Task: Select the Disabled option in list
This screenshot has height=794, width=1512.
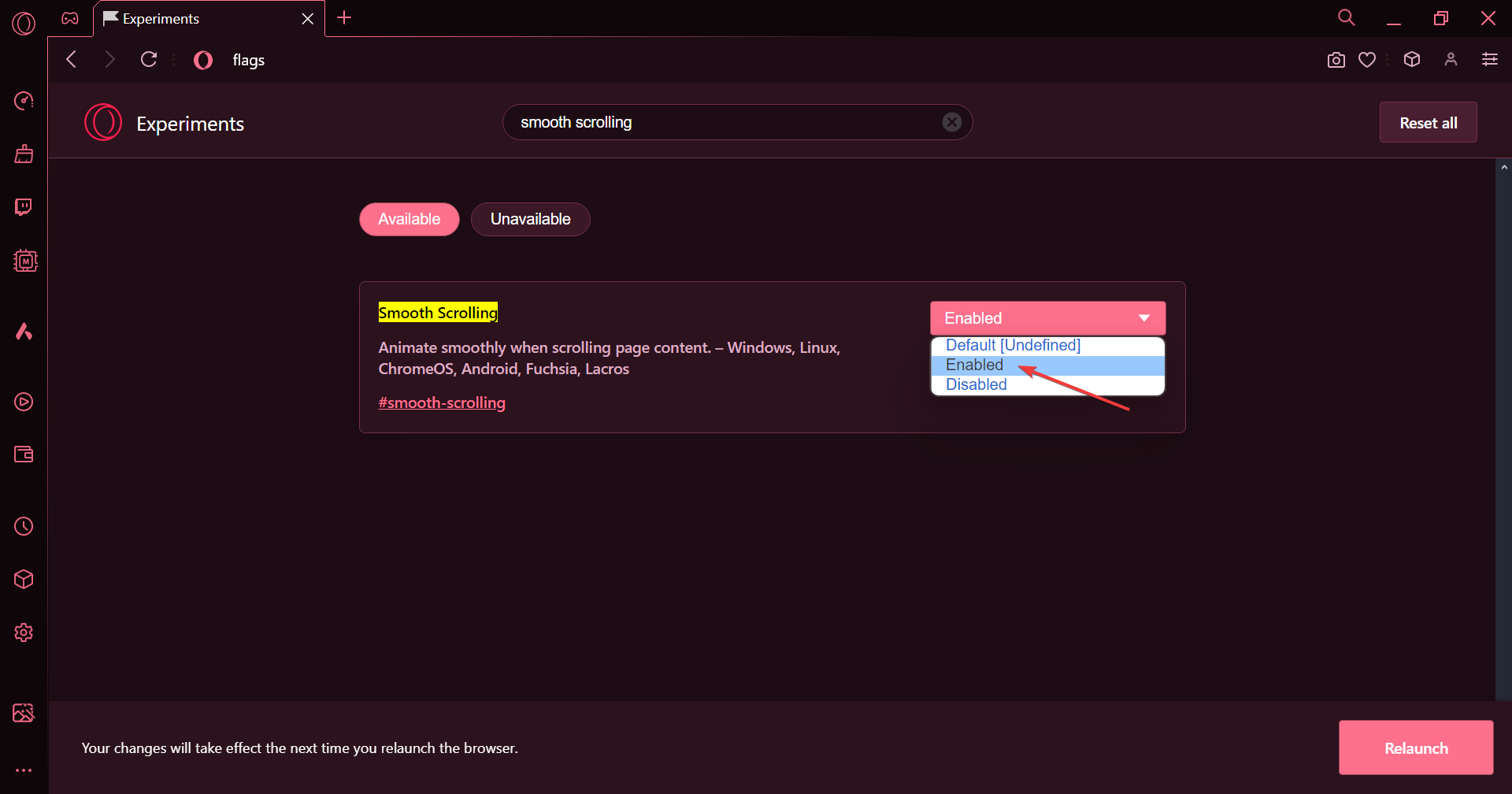Action: pyautogui.click(x=1047, y=385)
